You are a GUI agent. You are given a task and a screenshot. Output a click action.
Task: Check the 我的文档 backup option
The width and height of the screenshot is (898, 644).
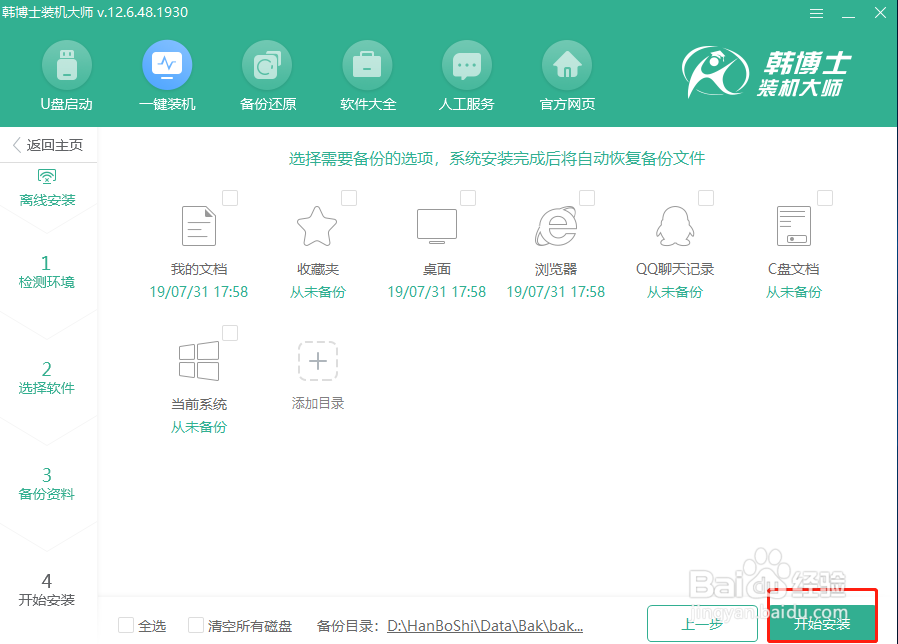(x=229, y=198)
